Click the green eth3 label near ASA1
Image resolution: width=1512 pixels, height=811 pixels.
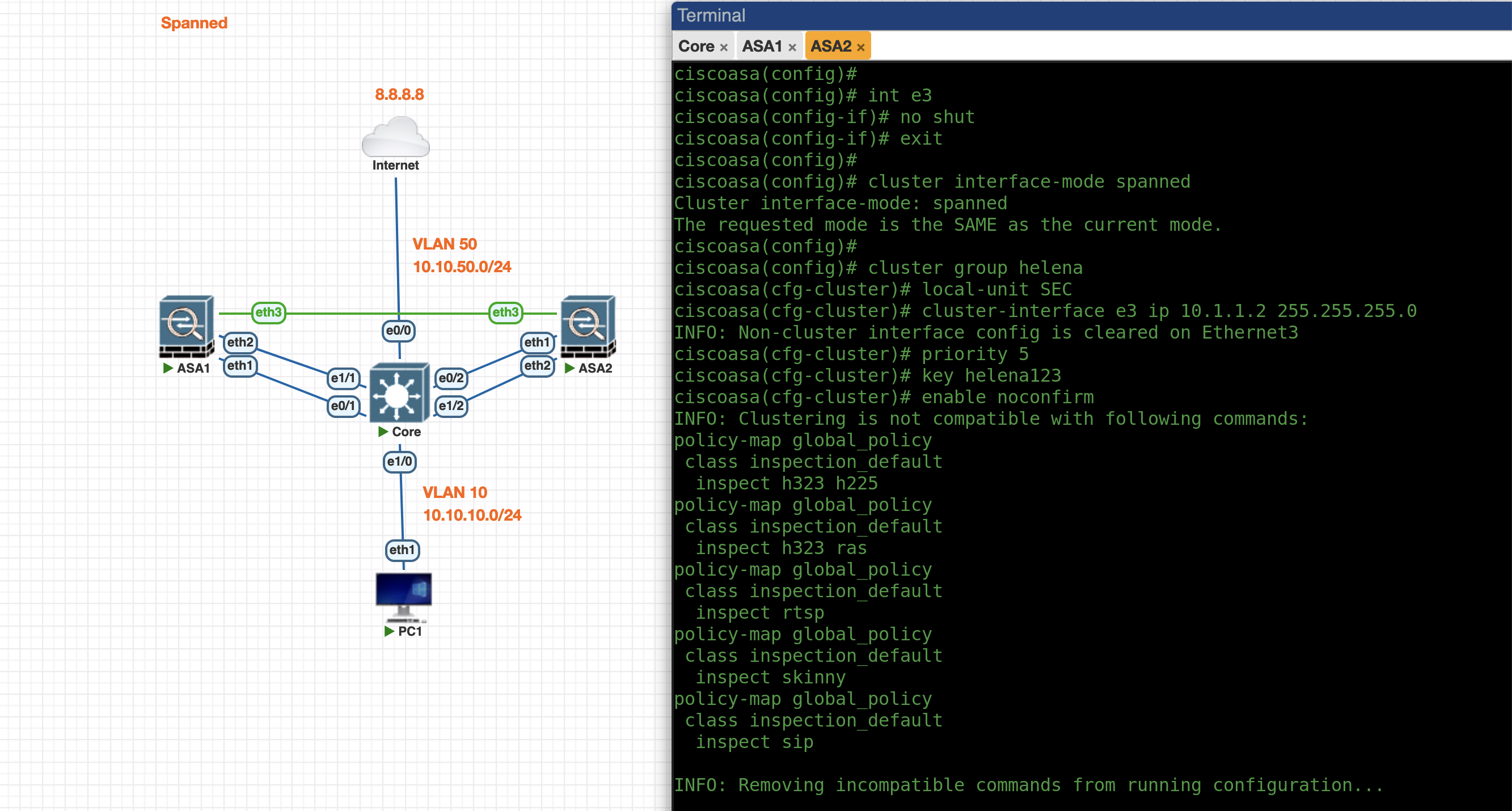(x=268, y=312)
